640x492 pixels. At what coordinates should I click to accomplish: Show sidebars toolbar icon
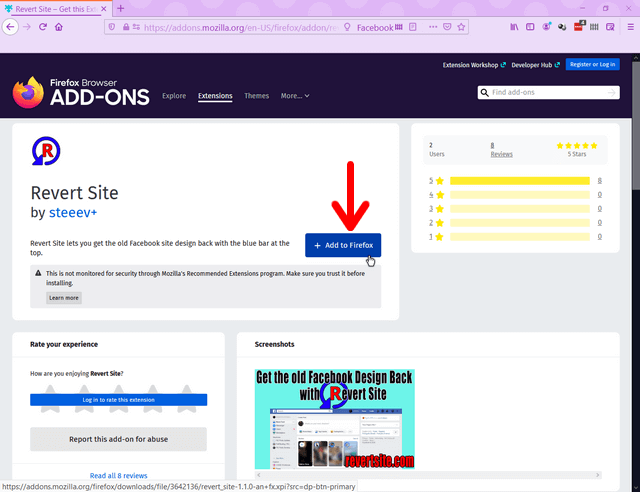click(530, 27)
